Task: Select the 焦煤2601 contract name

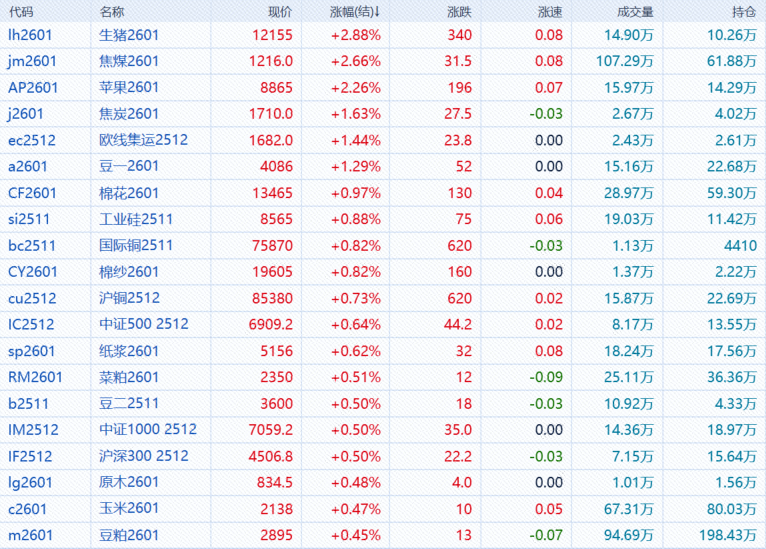Action: tap(129, 61)
